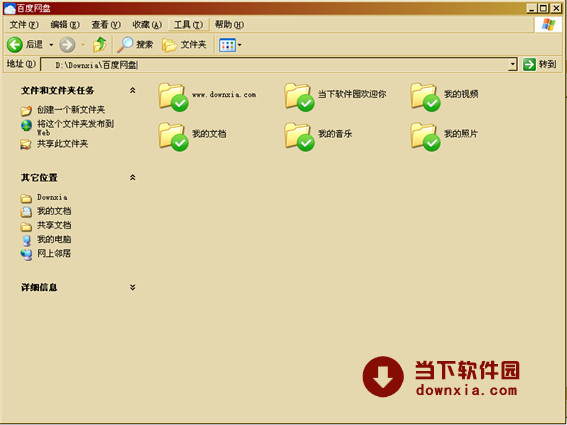Click the 我的文档 icon under 其它位置
This screenshot has width=567, height=425.
[26, 212]
